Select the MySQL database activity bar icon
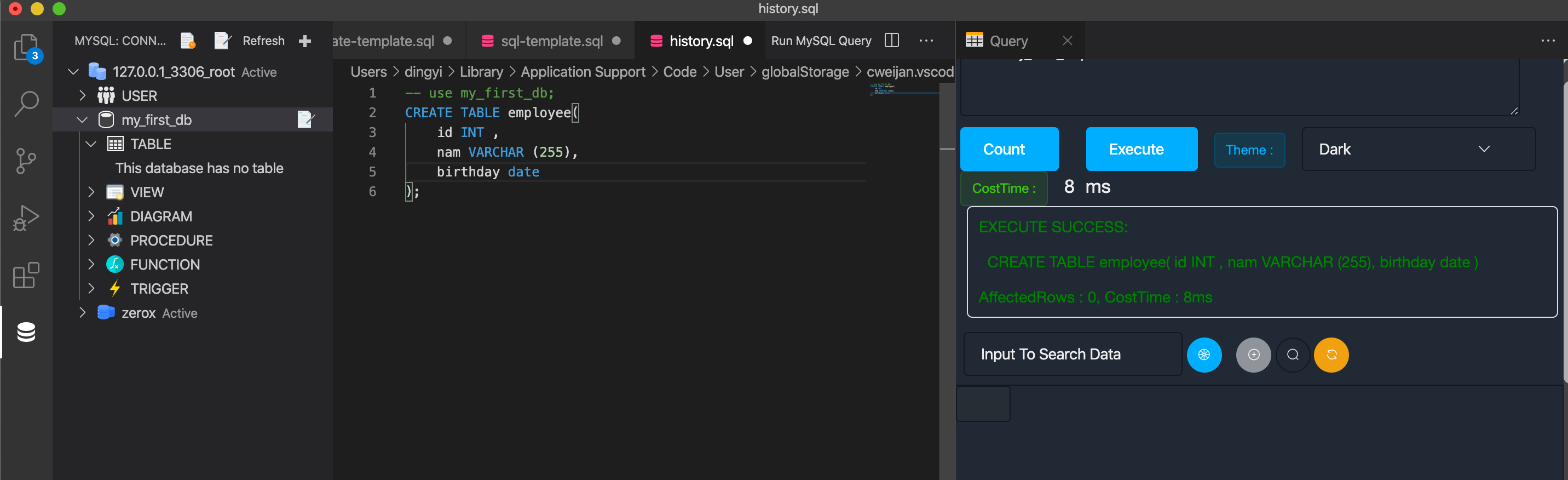This screenshot has height=480, width=1568. 26,332
